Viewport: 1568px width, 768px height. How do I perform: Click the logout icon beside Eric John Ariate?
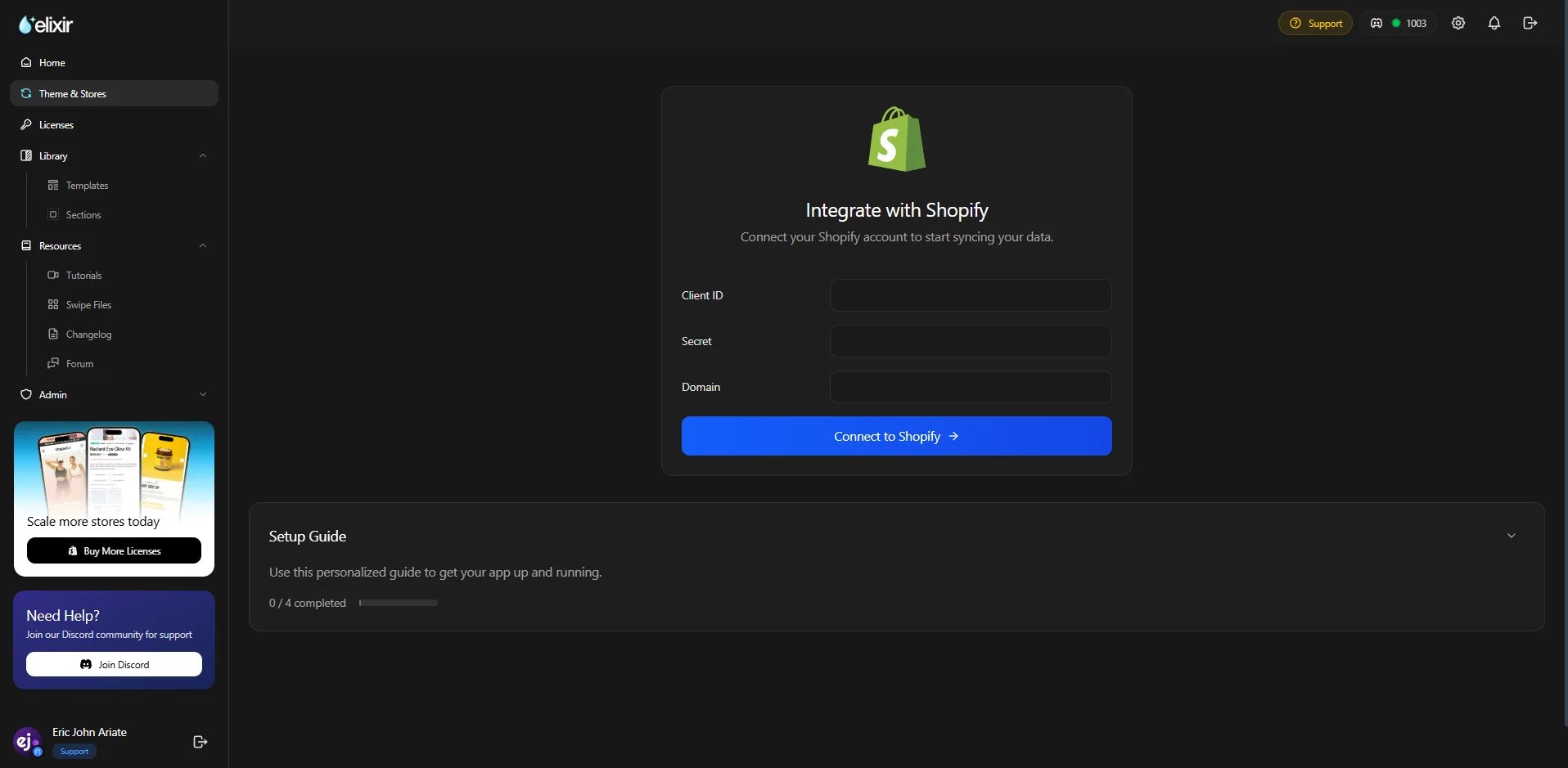pos(201,742)
